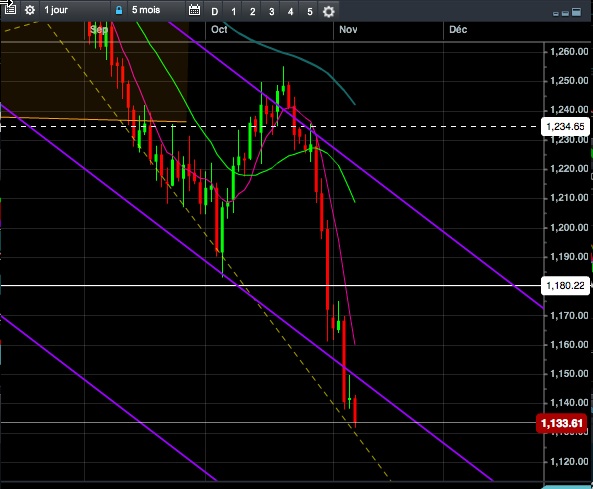This screenshot has width=593, height=489.
Task: Click the 1,200.00 price axis label
Action: pos(569,227)
